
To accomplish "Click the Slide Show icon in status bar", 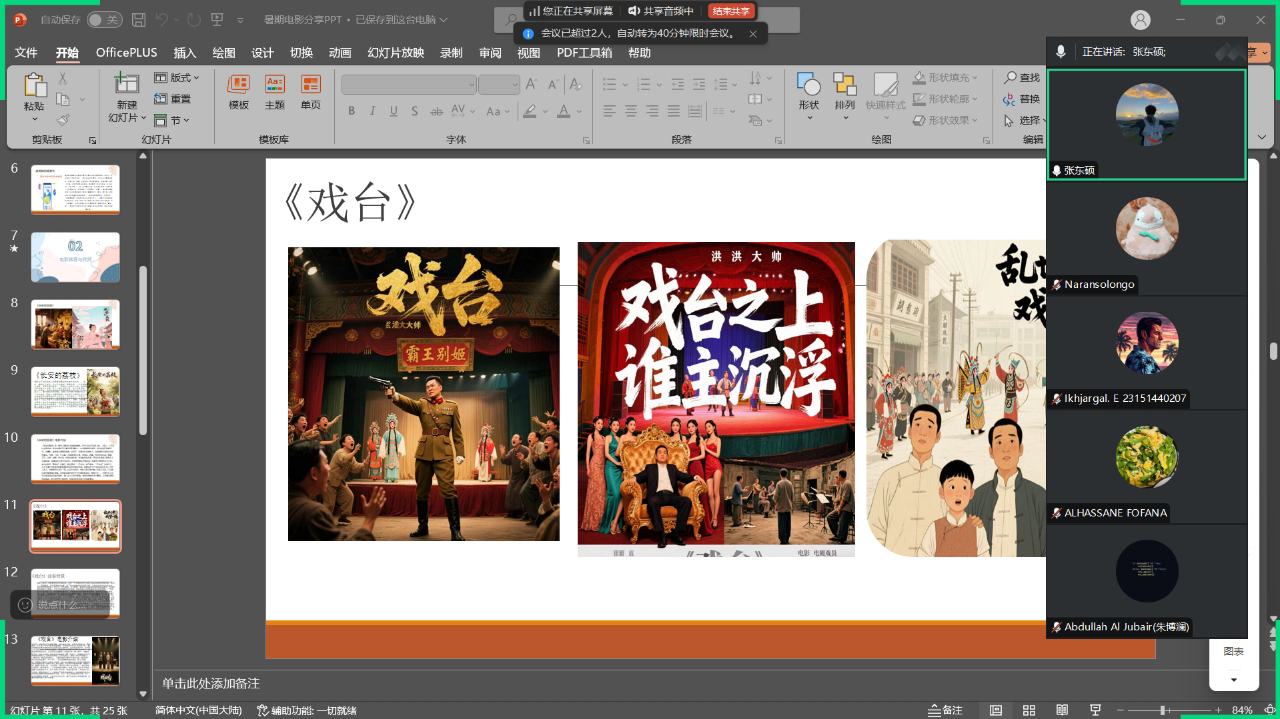I will tap(1096, 710).
